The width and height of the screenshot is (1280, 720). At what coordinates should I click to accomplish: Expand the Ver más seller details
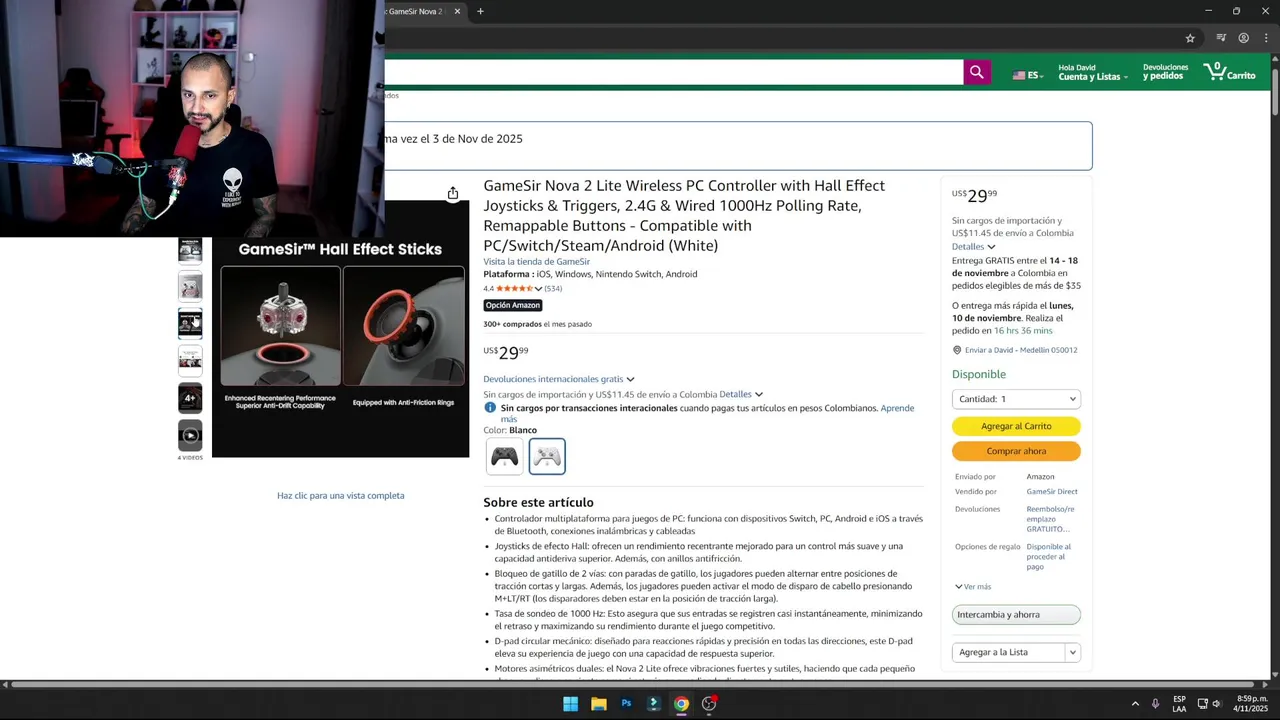pos(973,587)
